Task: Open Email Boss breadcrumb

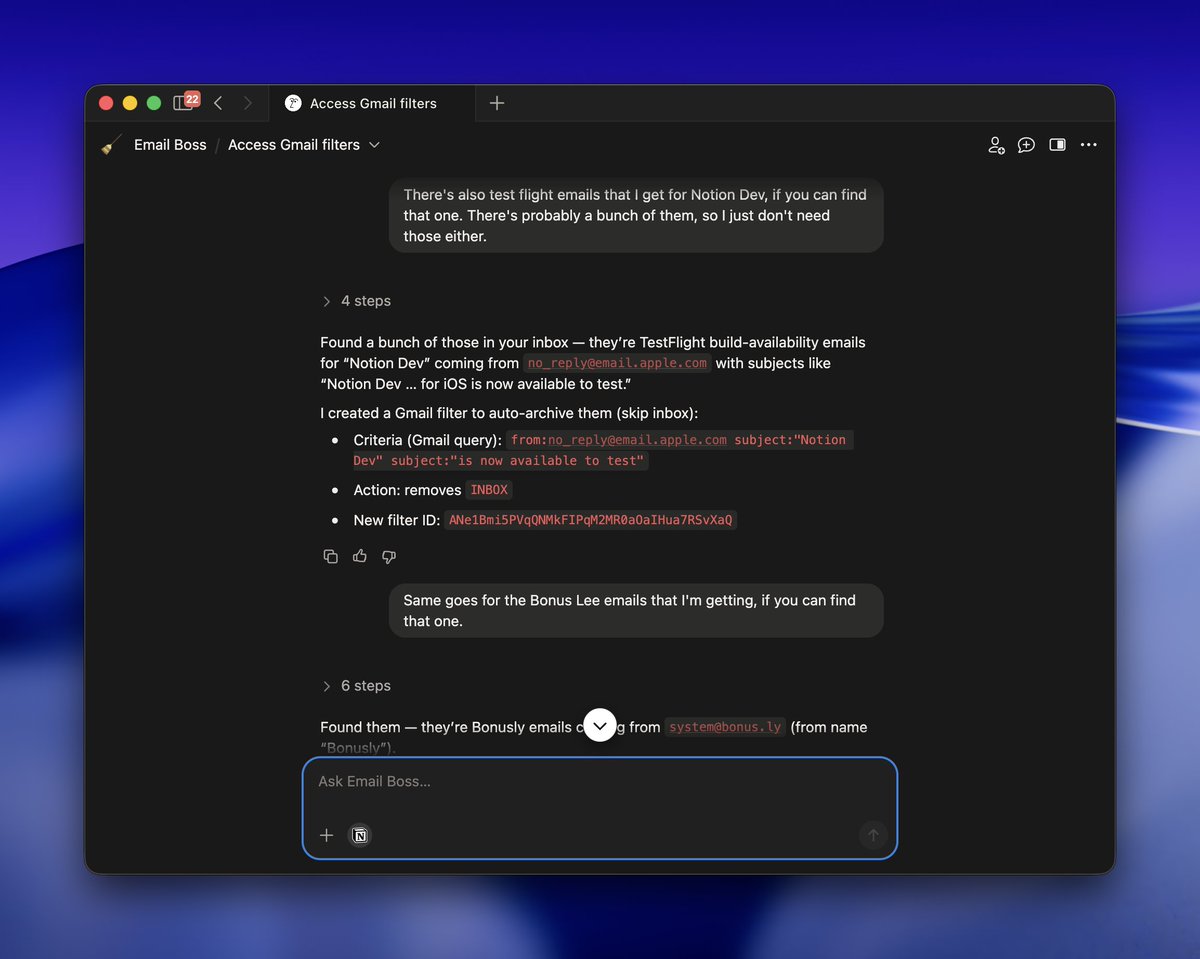Action: coord(170,145)
